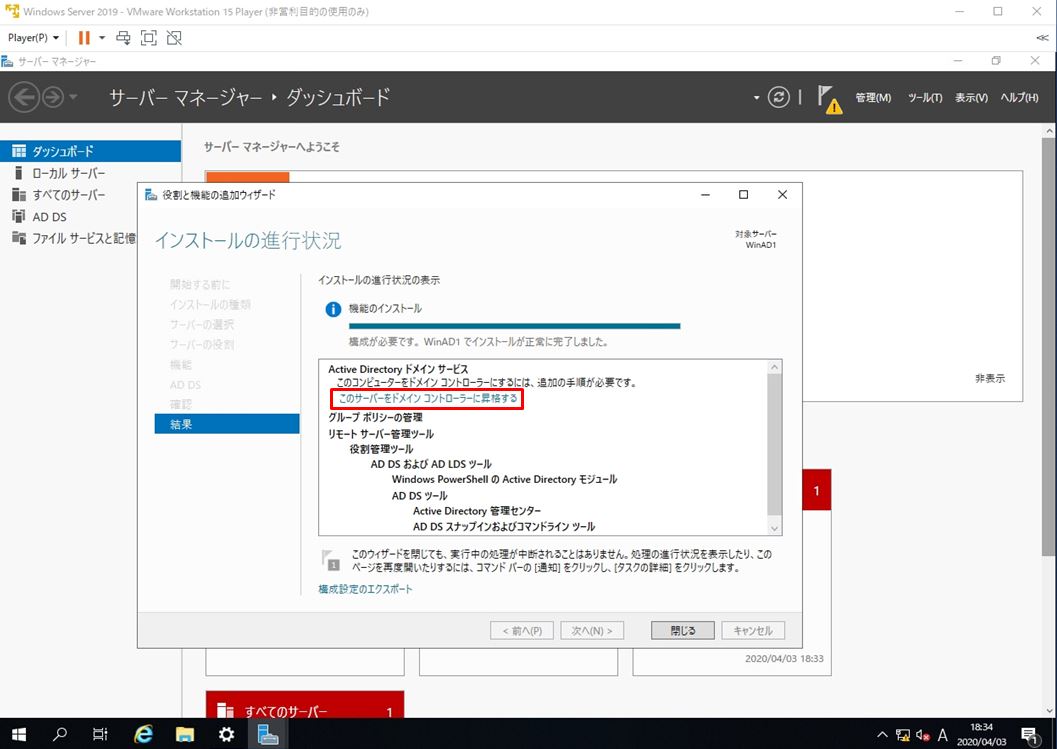
Task: Click 非表示 link in the welcome tile
Action: pyautogui.click(x=990, y=378)
